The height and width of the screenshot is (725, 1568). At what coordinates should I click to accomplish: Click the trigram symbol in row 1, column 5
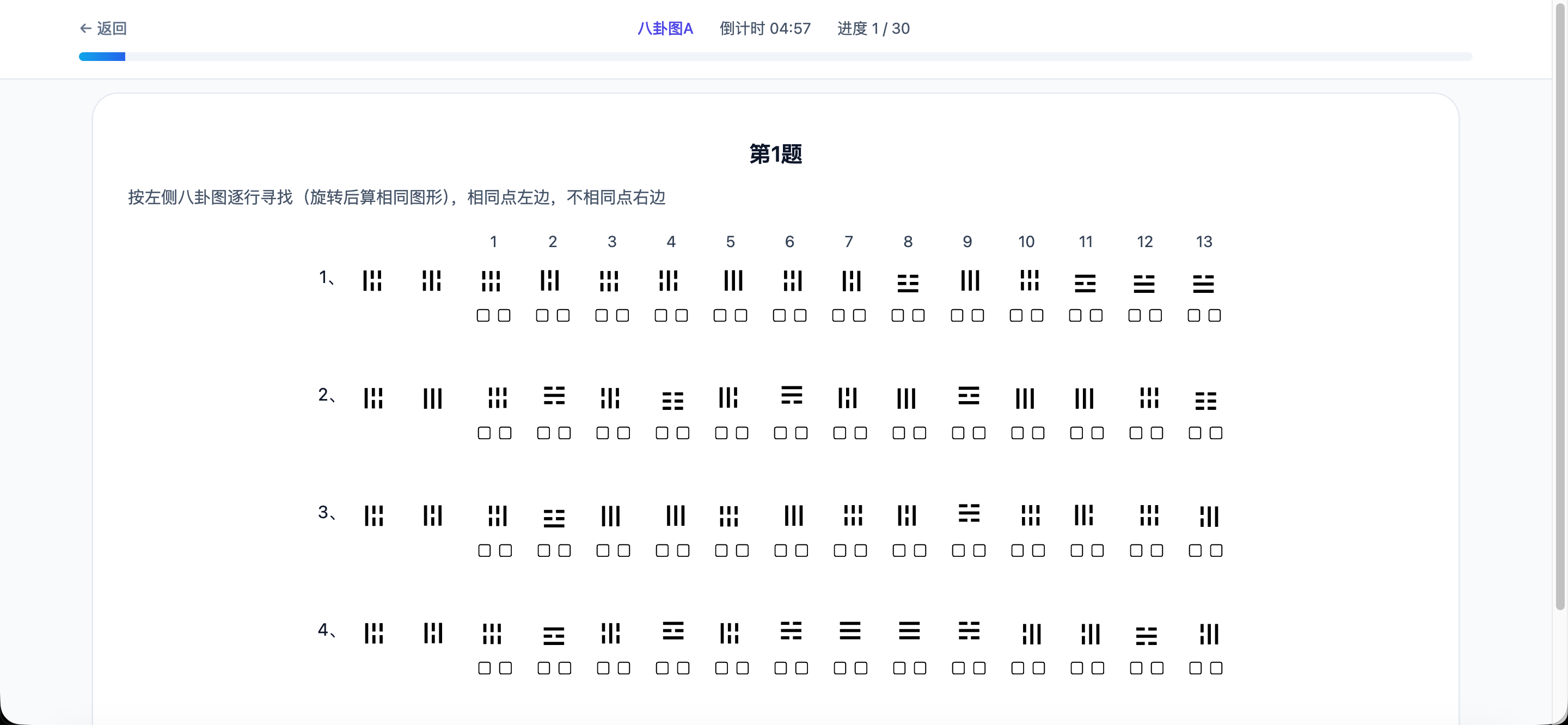coord(731,281)
